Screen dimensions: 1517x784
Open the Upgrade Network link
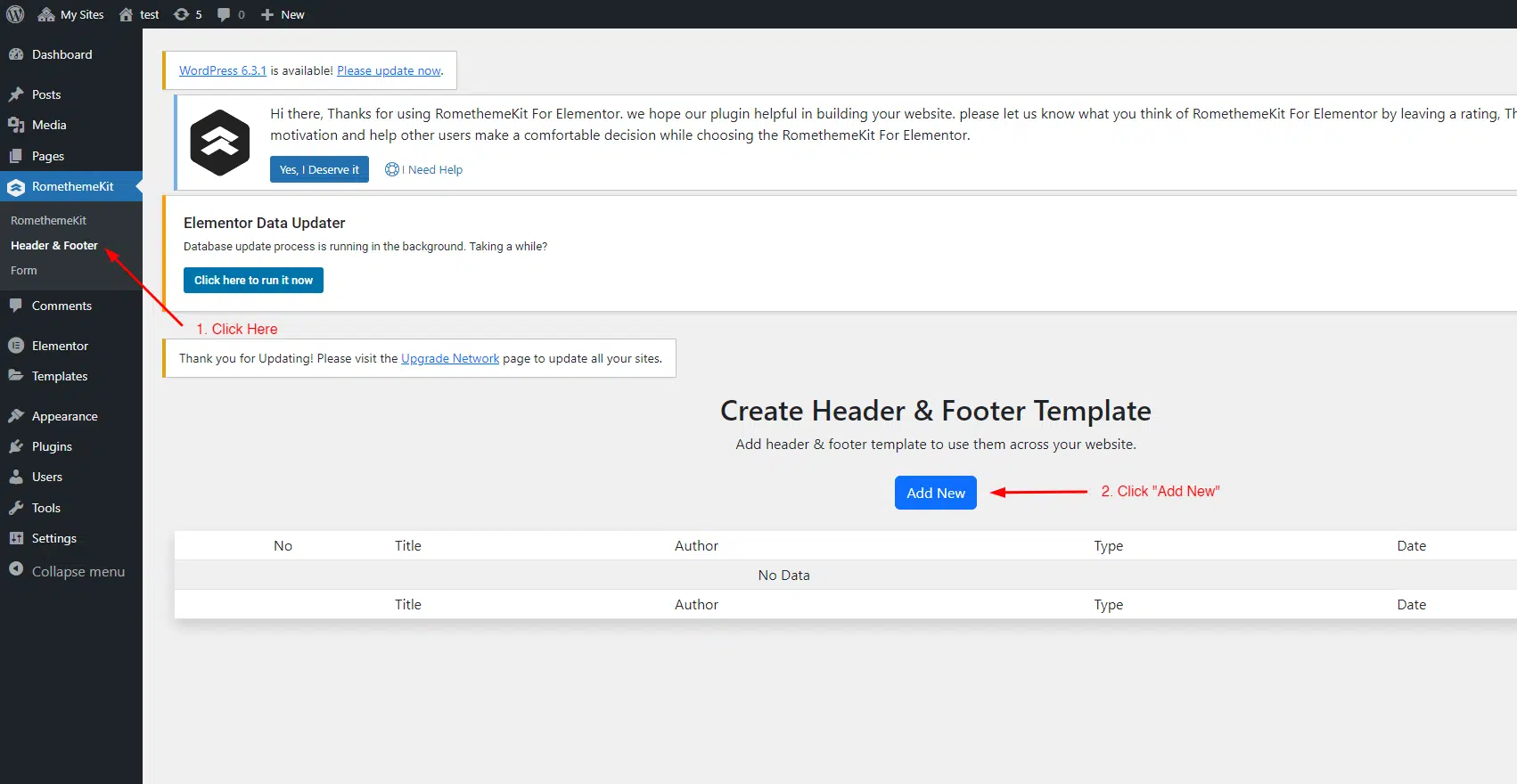[450, 358]
